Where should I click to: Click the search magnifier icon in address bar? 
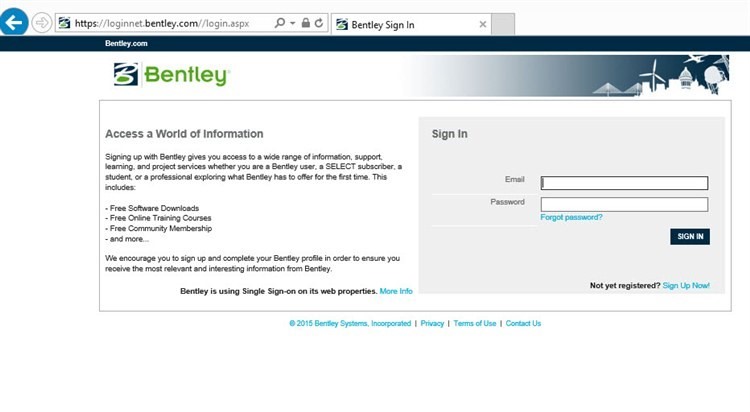279,23
